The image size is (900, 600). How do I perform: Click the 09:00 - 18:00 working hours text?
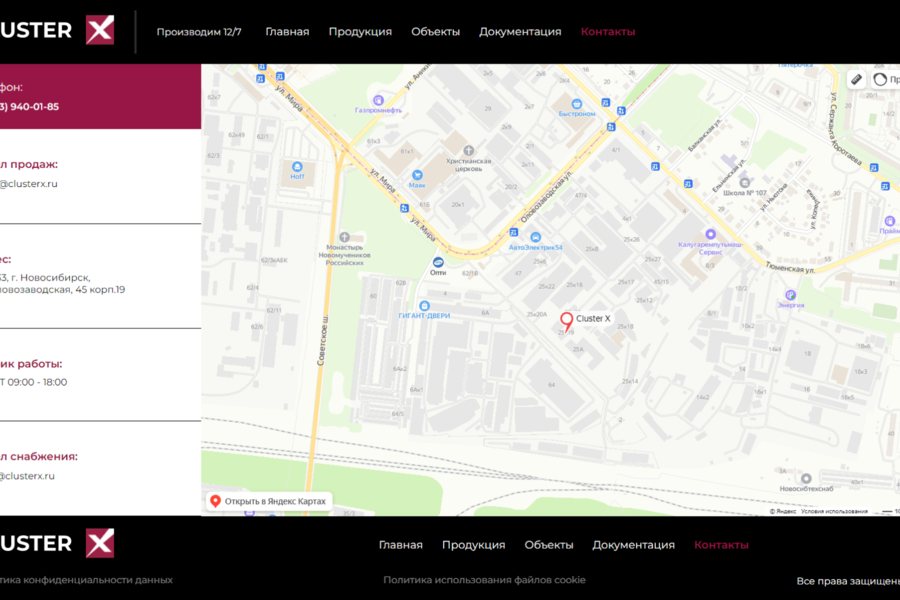(33, 382)
